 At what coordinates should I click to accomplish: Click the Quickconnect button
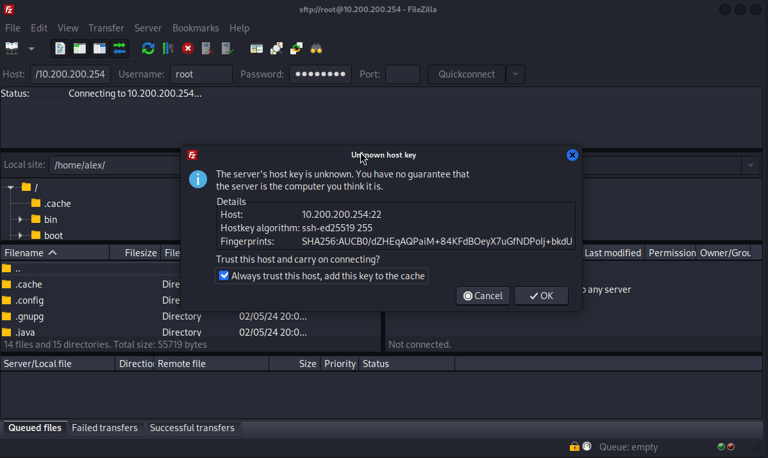(466, 74)
